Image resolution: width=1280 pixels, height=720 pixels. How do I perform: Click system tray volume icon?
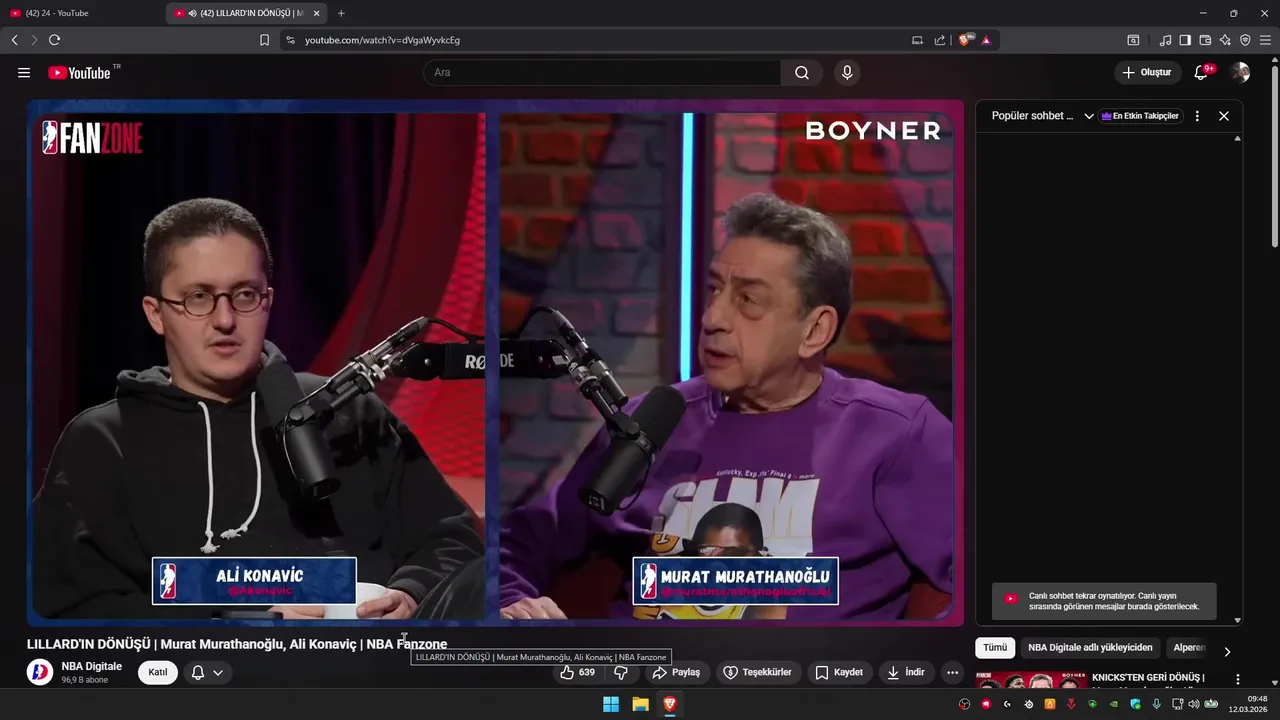click(1193, 704)
